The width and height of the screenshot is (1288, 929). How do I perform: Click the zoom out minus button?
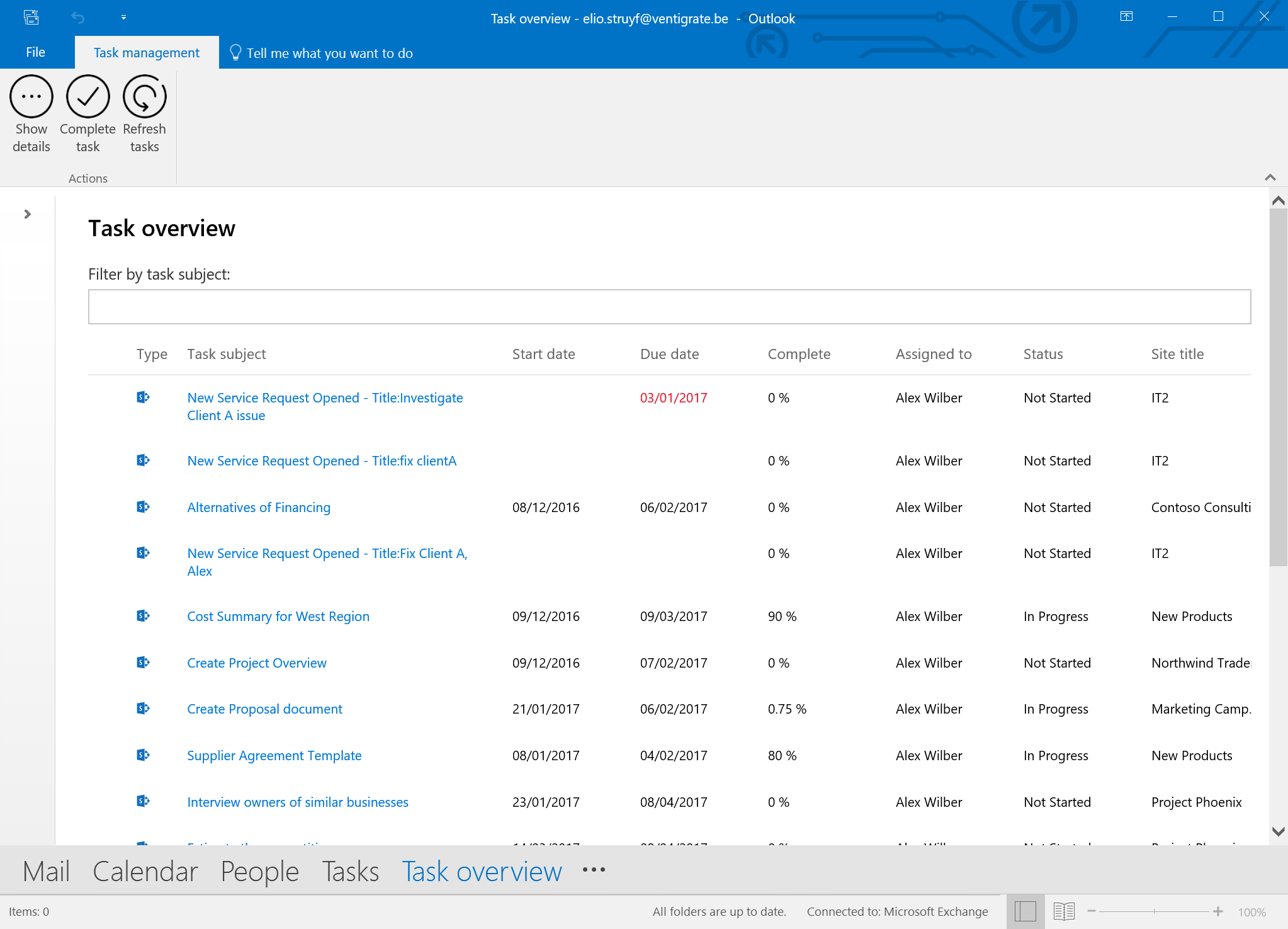click(x=1092, y=911)
